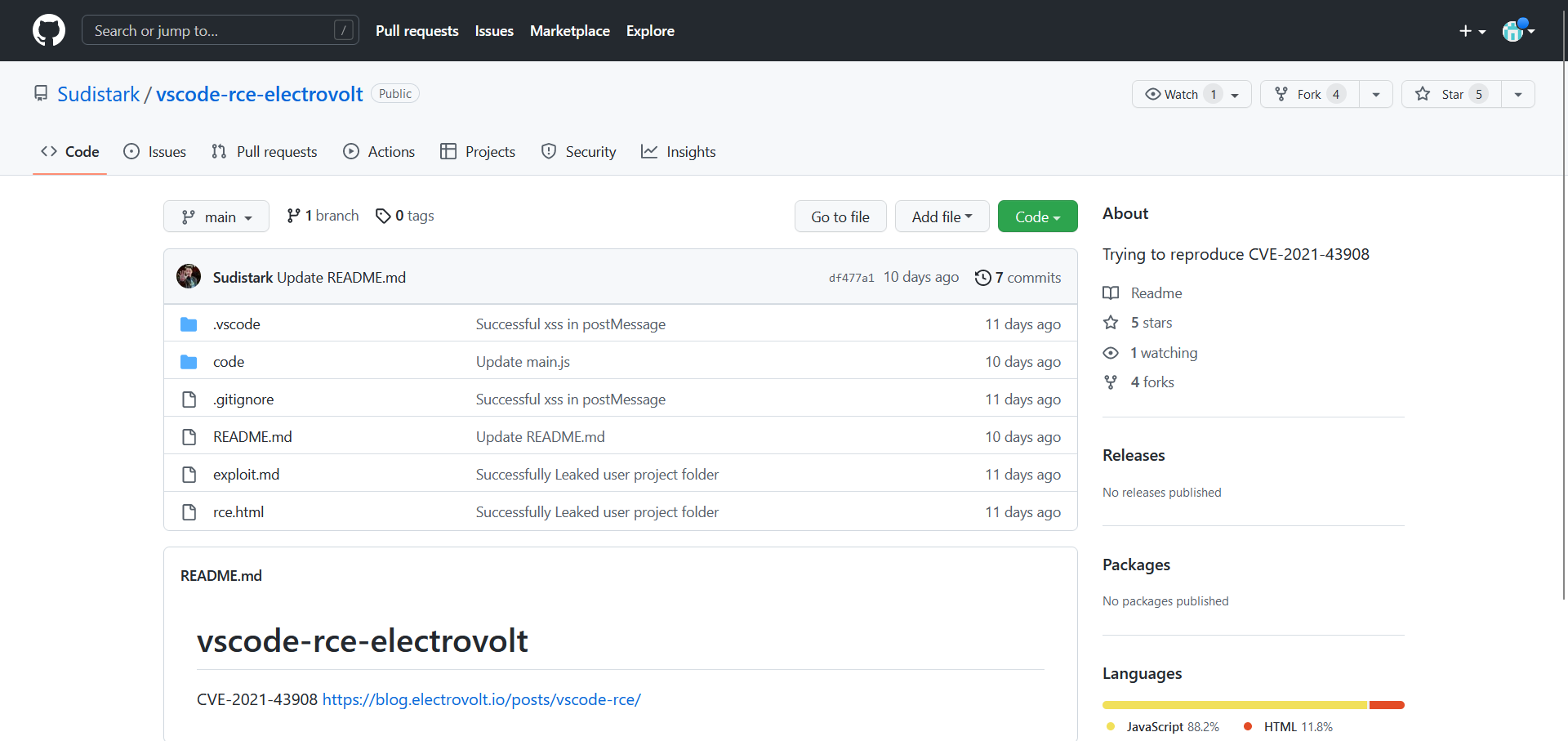Open commit hash df477a1
This screenshot has height=741, width=1568.
coord(852,278)
